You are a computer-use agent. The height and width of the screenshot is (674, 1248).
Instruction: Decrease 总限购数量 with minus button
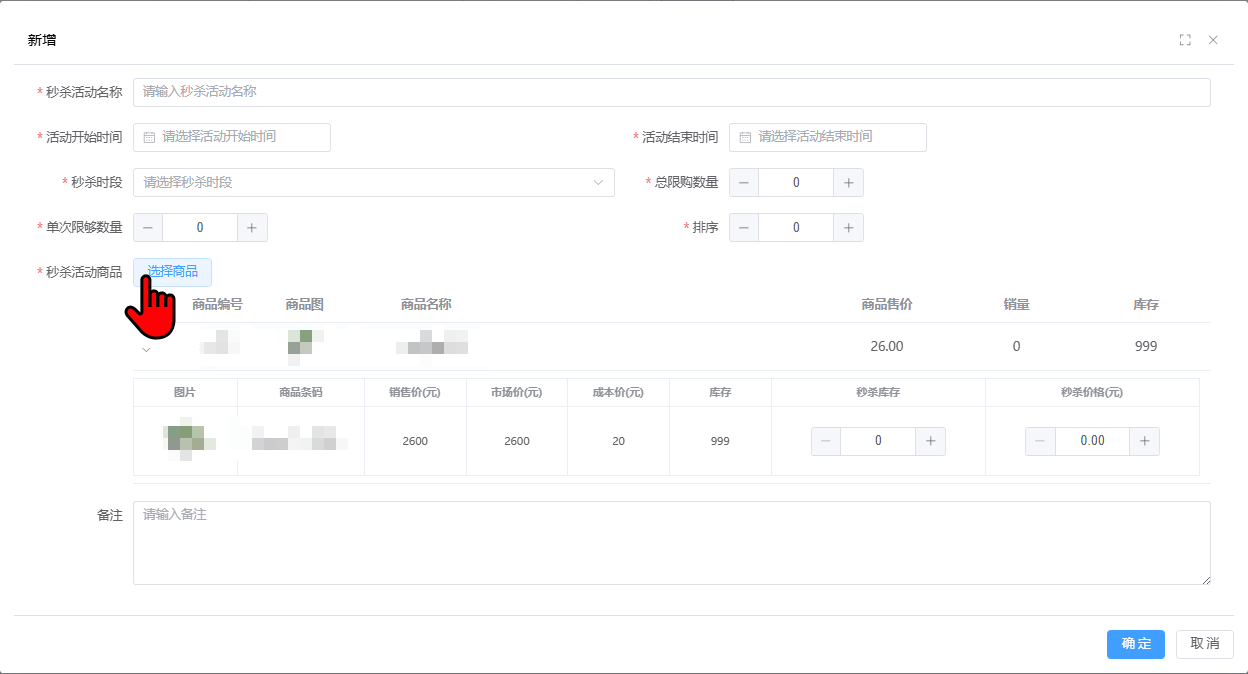point(744,183)
